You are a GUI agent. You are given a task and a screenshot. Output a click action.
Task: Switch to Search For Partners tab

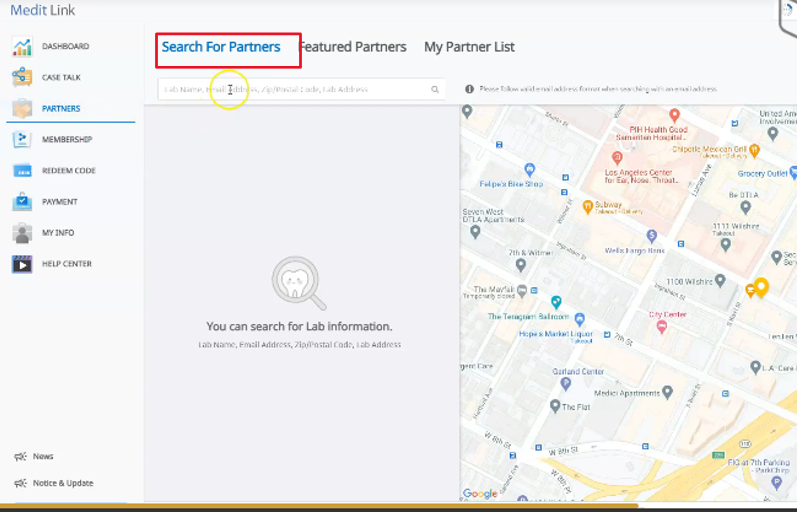[x=221, y=47]
